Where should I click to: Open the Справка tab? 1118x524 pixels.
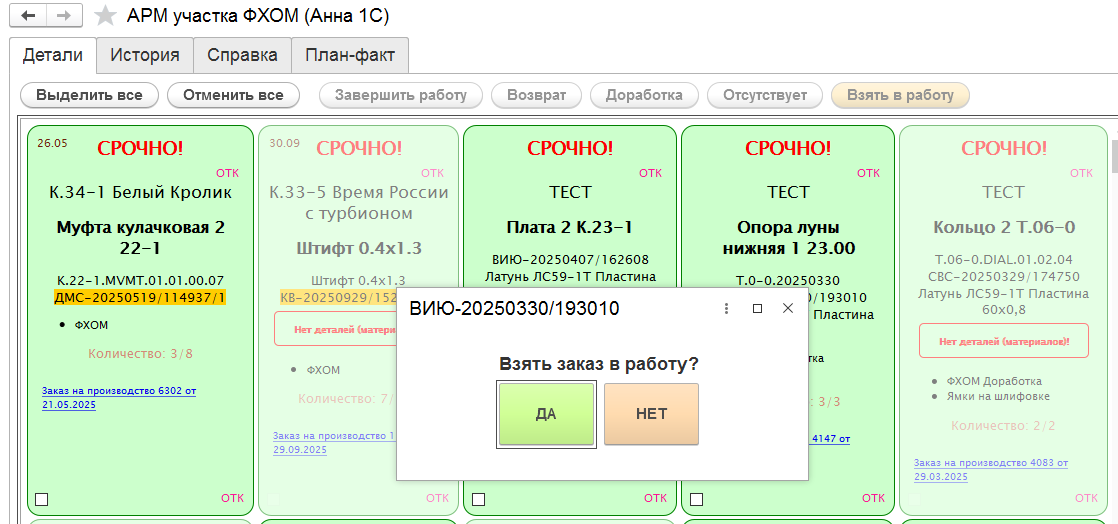point(242,55)
